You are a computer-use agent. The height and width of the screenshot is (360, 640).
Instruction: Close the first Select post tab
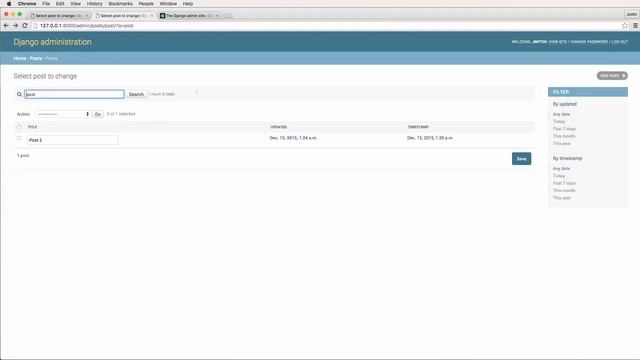87,16
